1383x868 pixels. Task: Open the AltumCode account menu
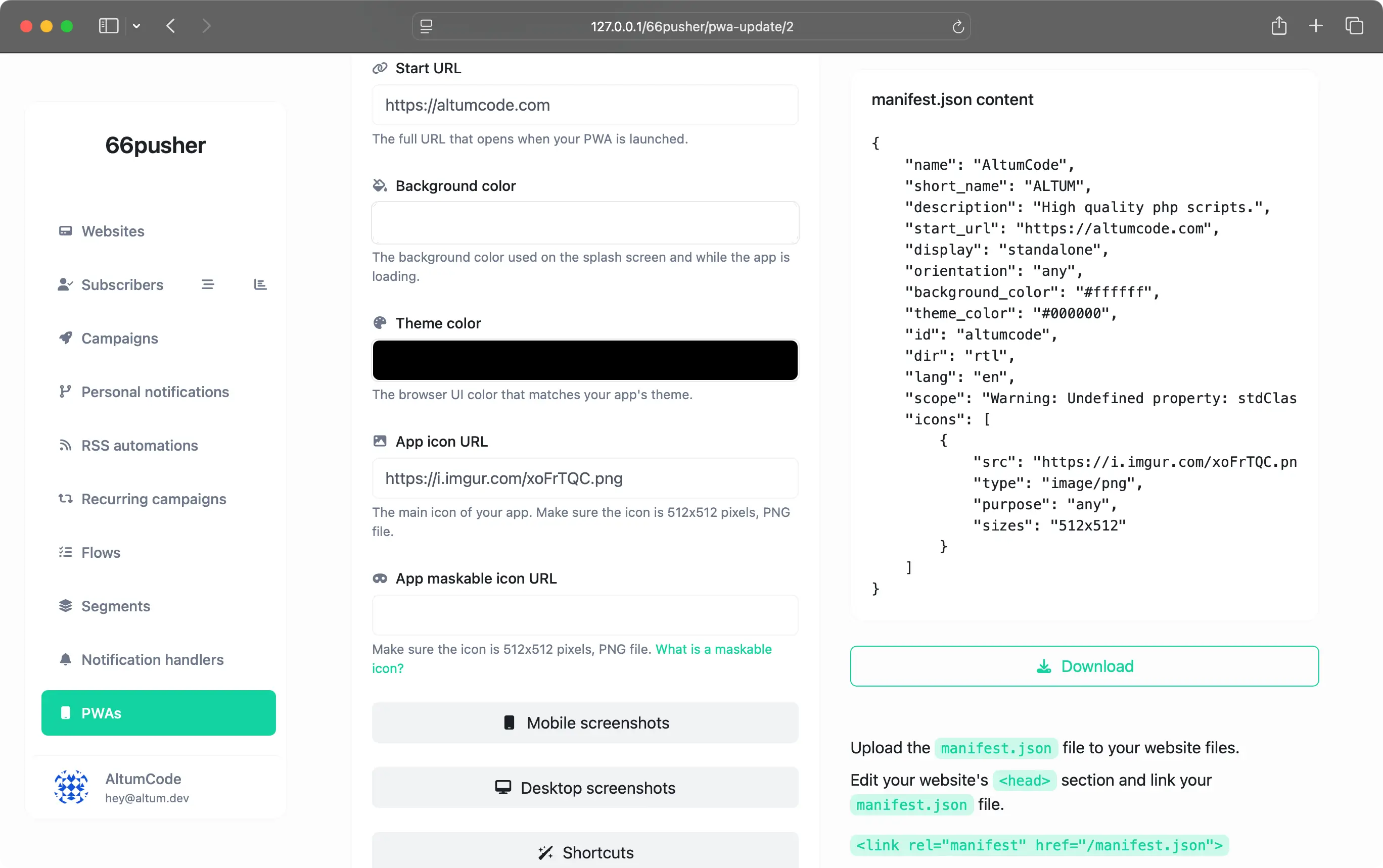156,787
